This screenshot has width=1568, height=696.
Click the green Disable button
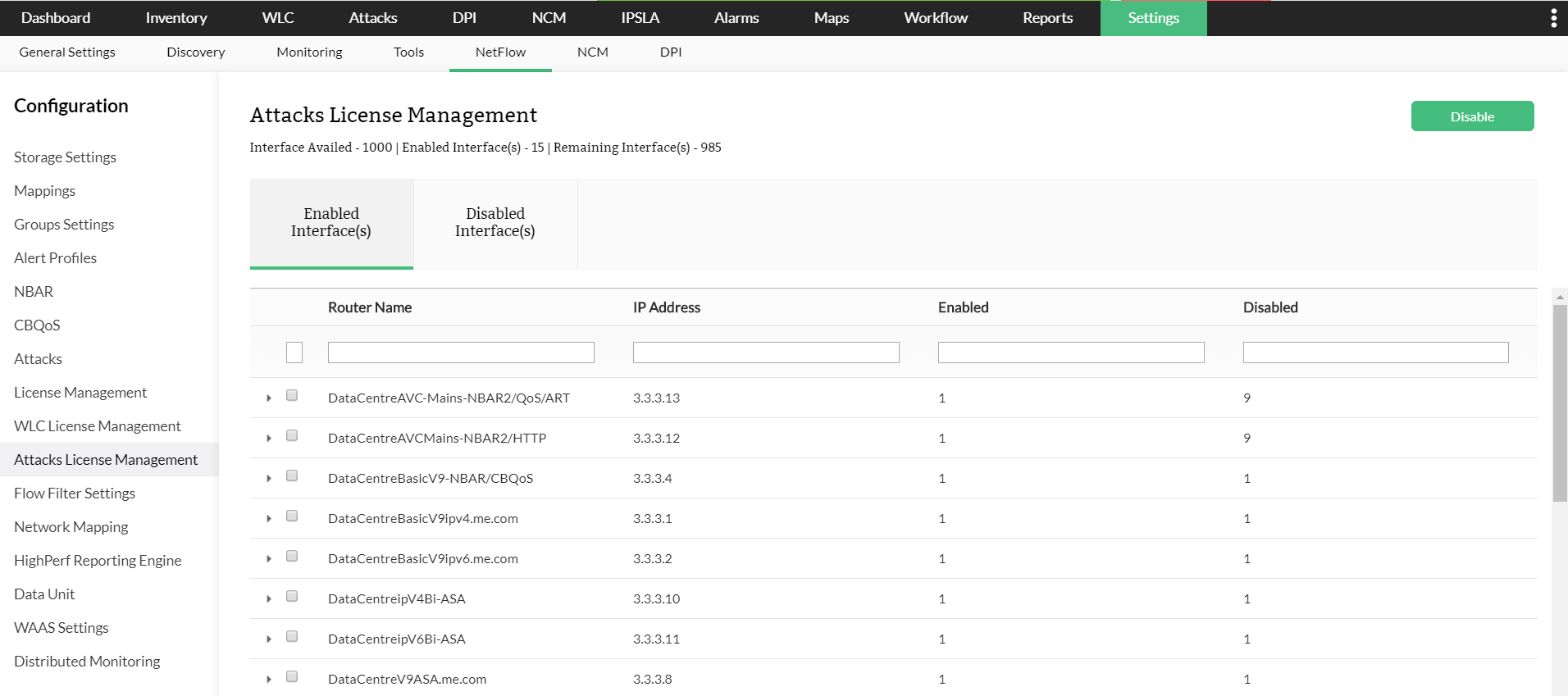1472,116
